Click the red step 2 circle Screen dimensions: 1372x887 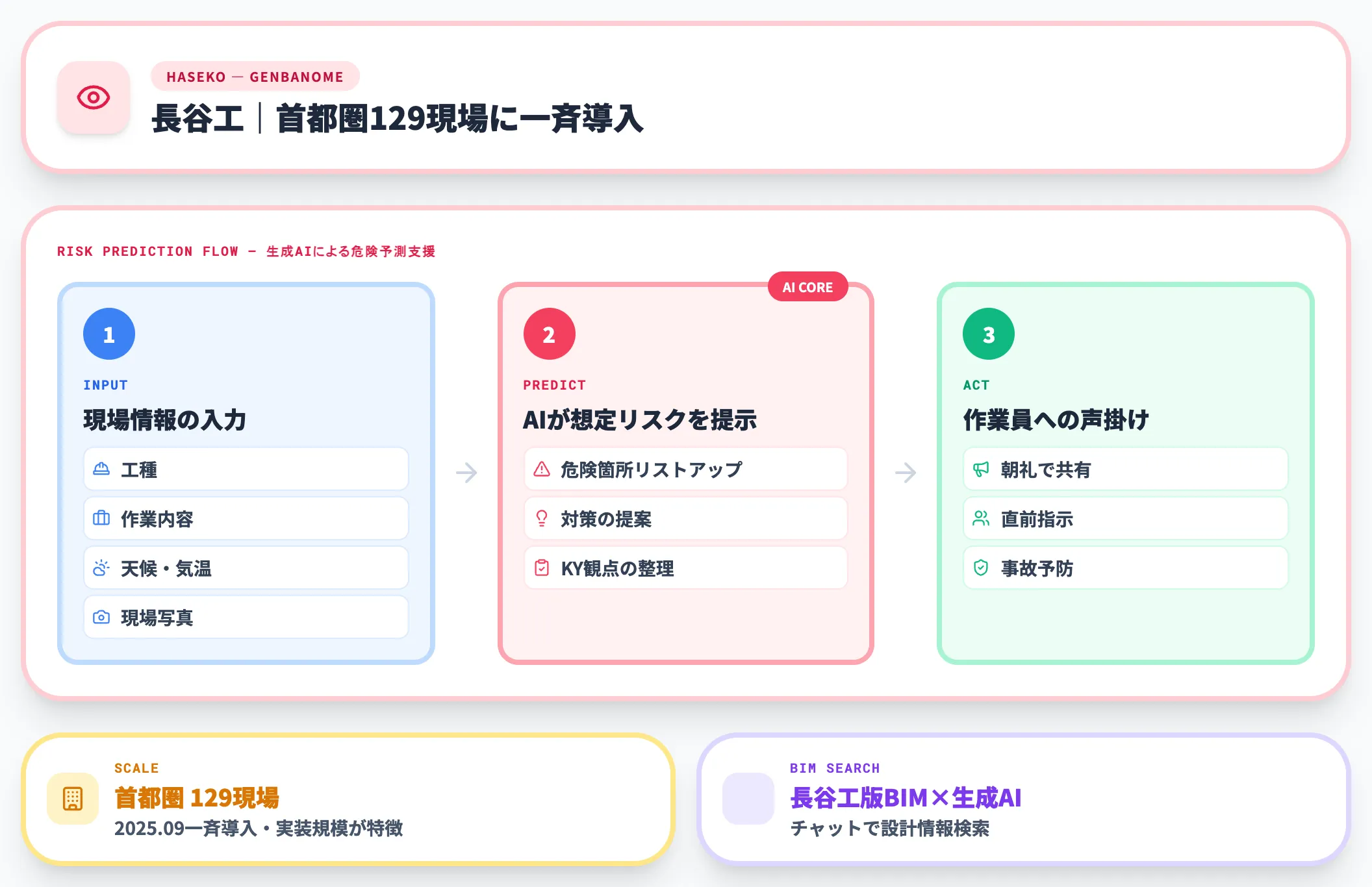click(550, 334)
